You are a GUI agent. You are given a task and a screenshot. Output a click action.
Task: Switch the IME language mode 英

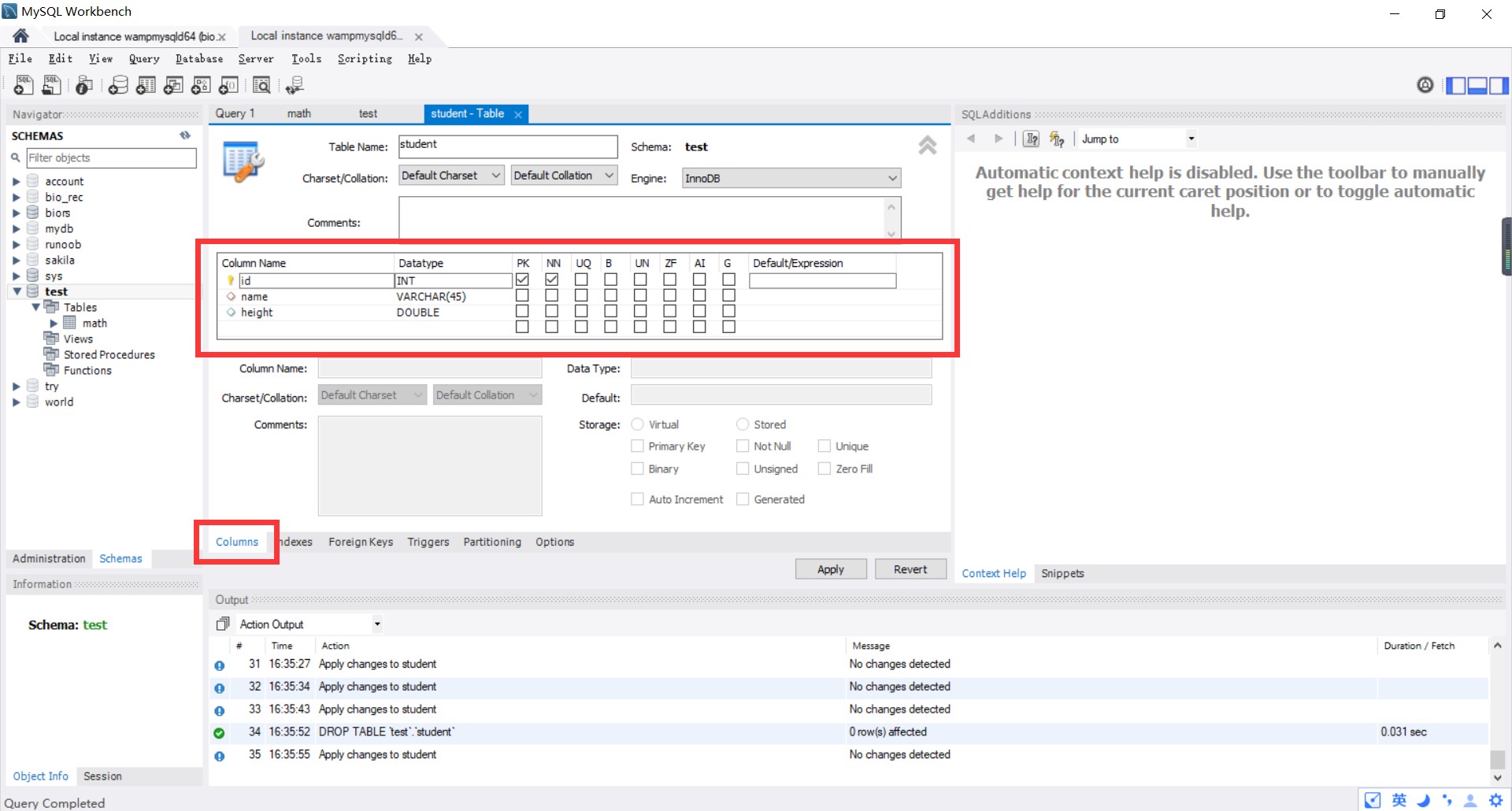click(x=1399, y=800)
